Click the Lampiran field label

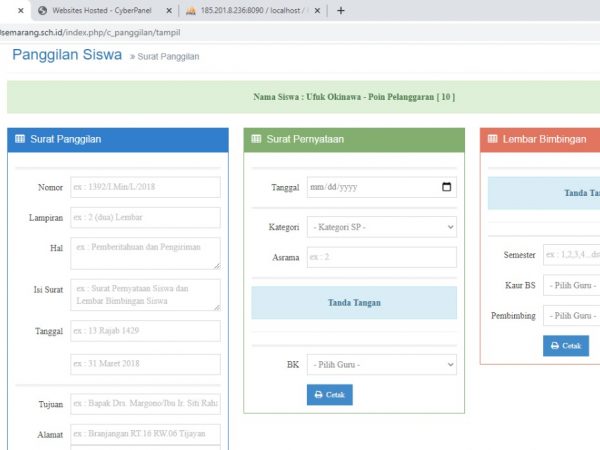click(46, 218)
